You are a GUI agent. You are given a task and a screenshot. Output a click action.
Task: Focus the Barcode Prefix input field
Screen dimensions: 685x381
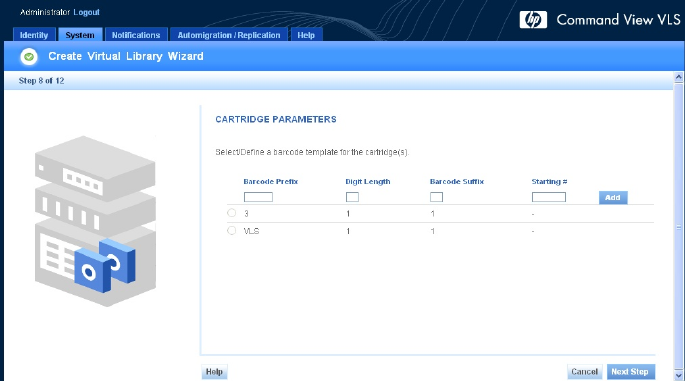(258, 197)
